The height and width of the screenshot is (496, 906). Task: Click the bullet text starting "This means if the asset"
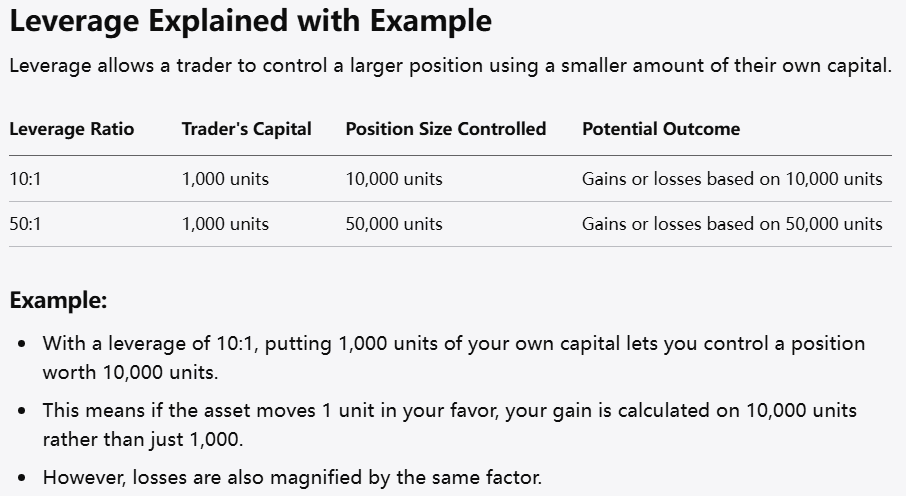click(449, 411)
